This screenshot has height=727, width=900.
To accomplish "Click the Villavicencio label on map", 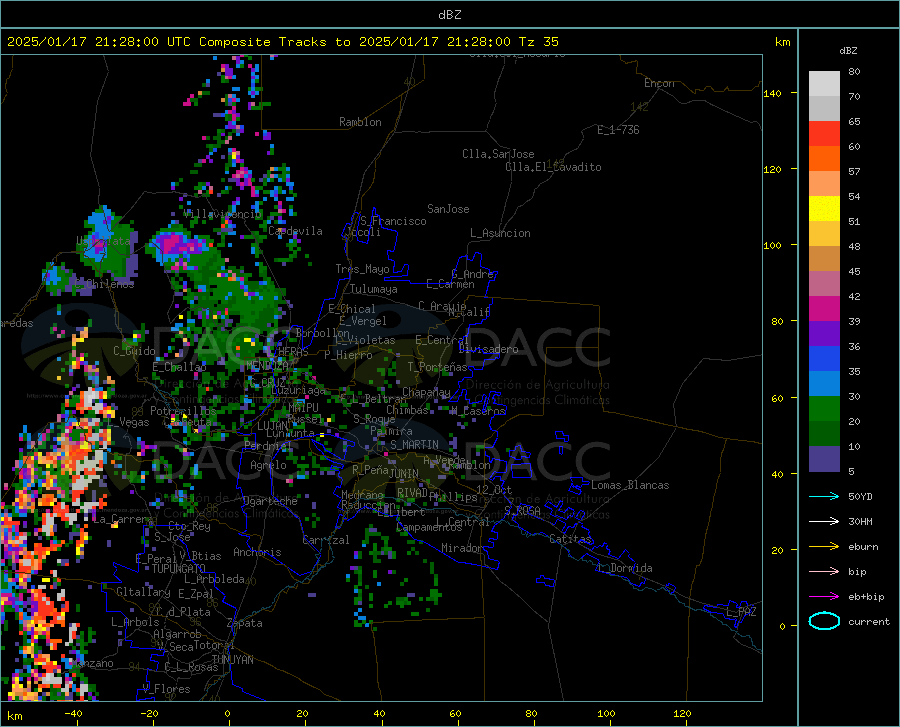I will pos(223,214).
